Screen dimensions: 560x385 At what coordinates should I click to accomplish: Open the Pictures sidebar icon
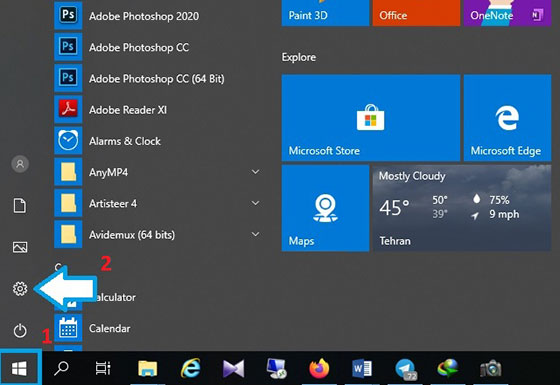pyautogui.click(x=20, y=247)
